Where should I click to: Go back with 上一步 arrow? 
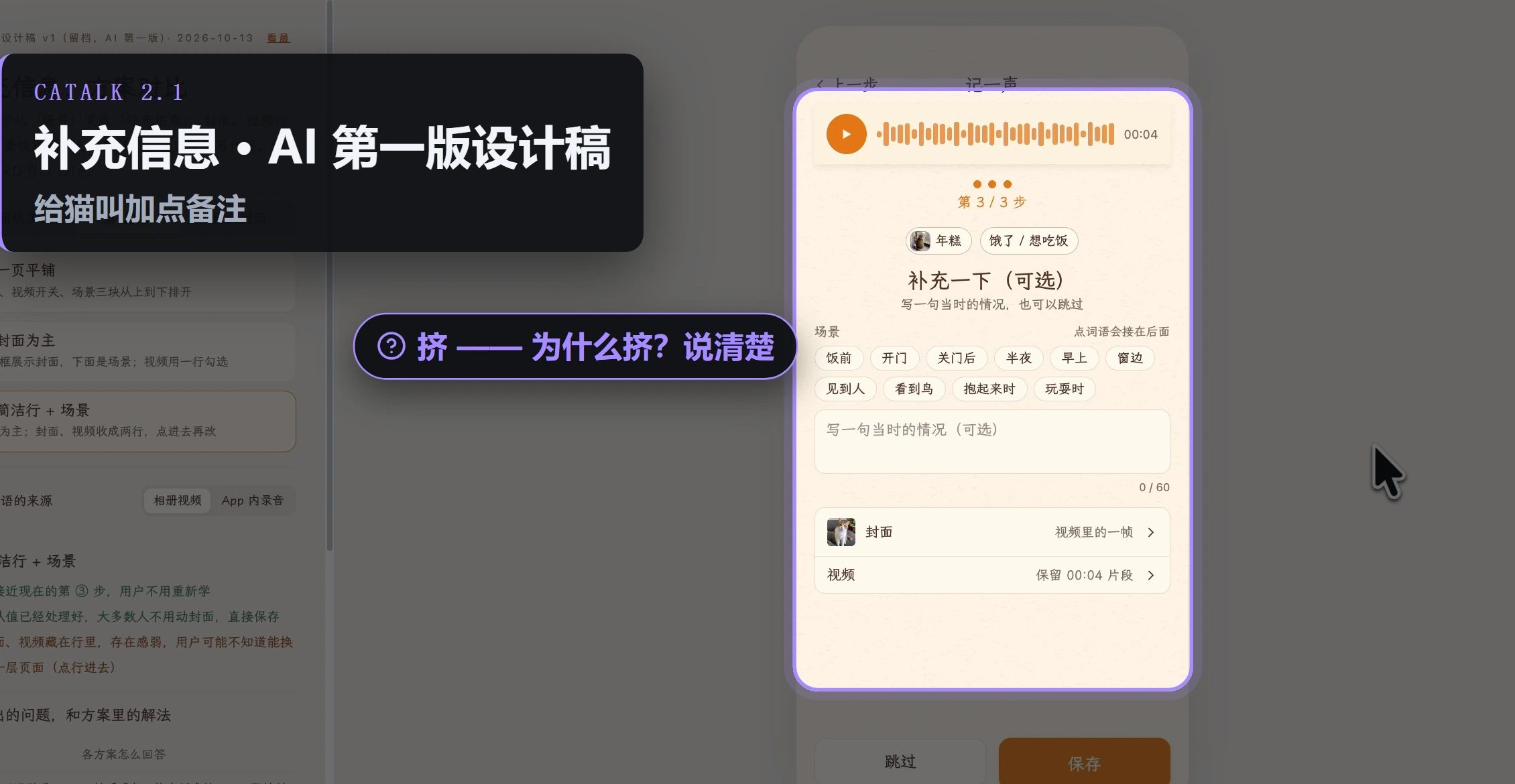click(847, 84)
